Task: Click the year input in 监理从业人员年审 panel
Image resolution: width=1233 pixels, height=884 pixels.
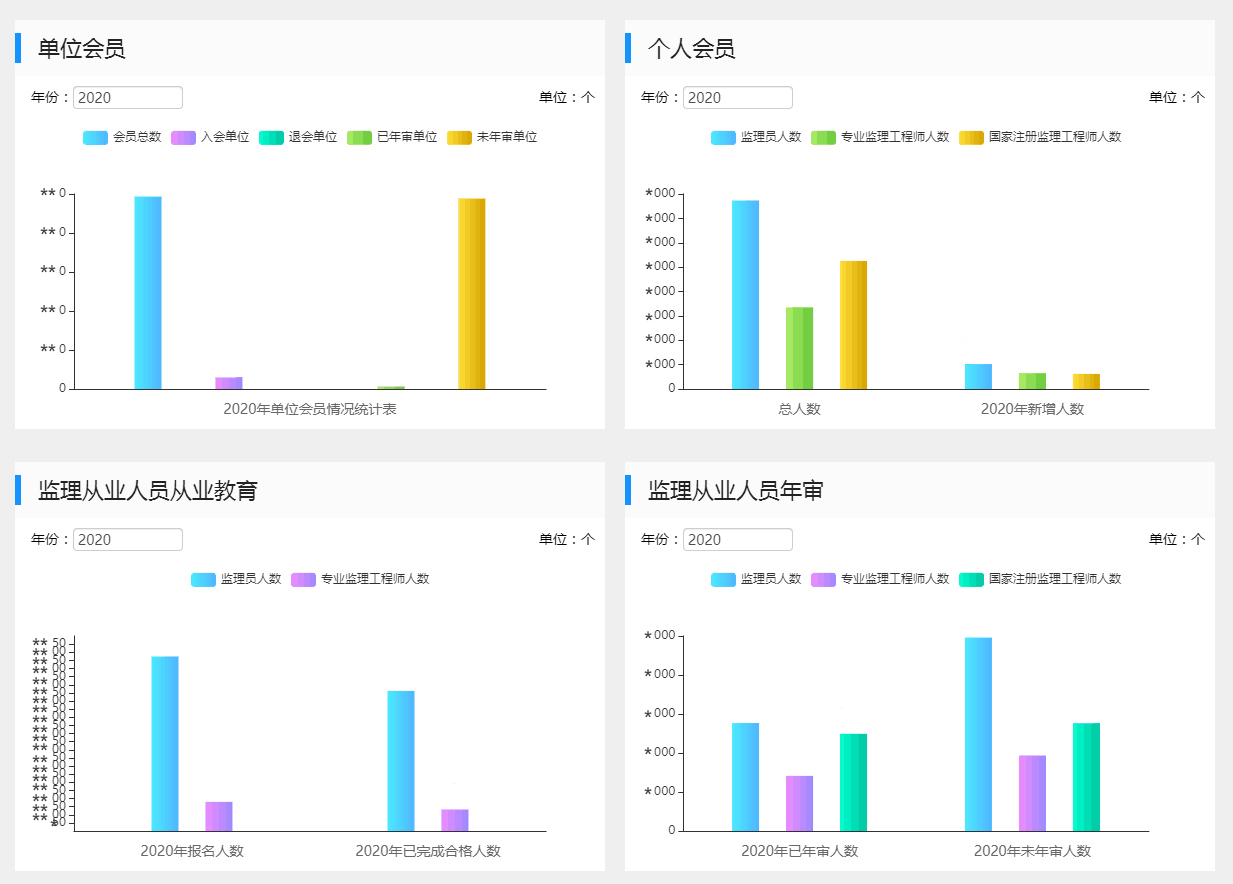Action: tap(738, 540)
